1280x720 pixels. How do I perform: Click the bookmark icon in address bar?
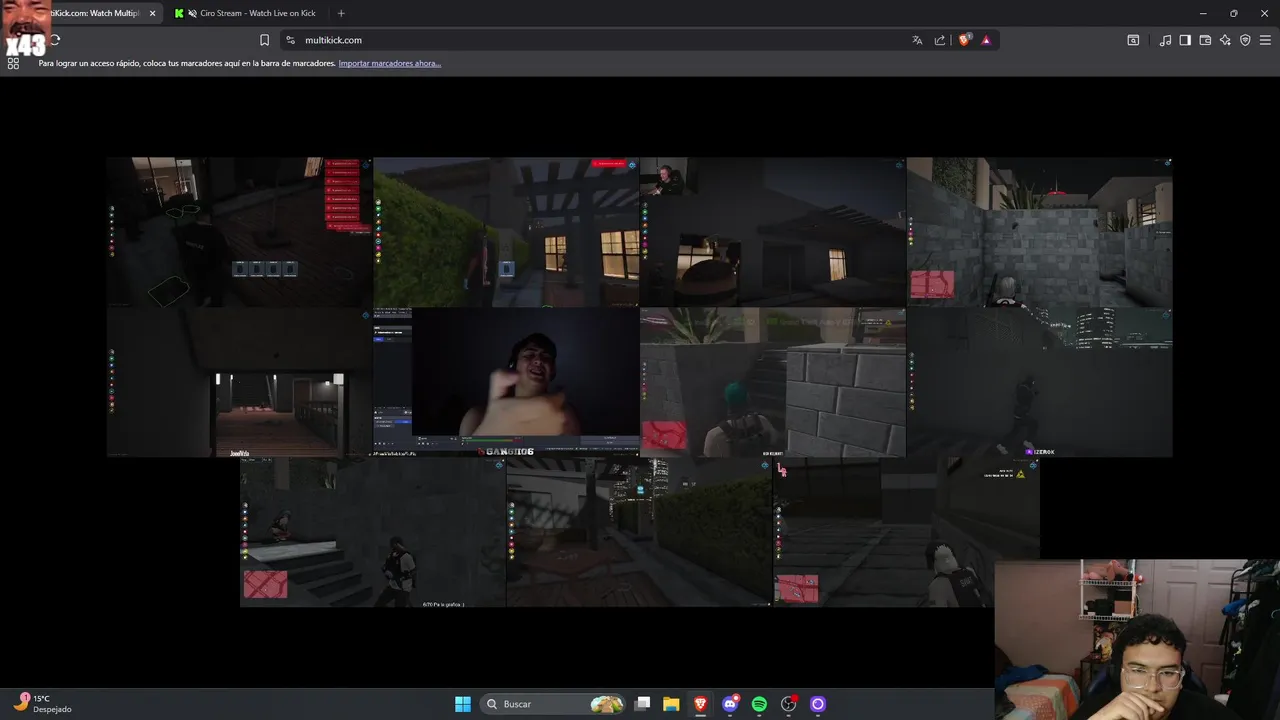(x=264, y=40)
